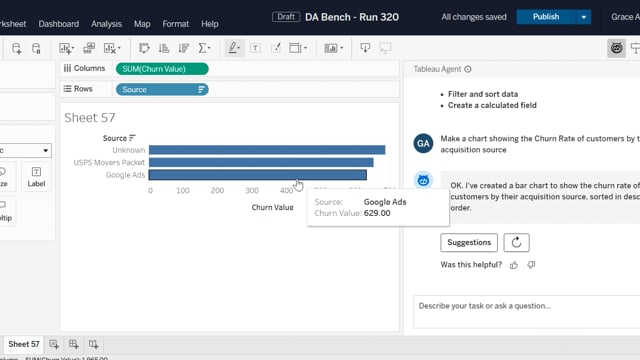640x360 pixels.
Task: Click the Highlight pen toolbar icon
Action: [x=234, y=48]
